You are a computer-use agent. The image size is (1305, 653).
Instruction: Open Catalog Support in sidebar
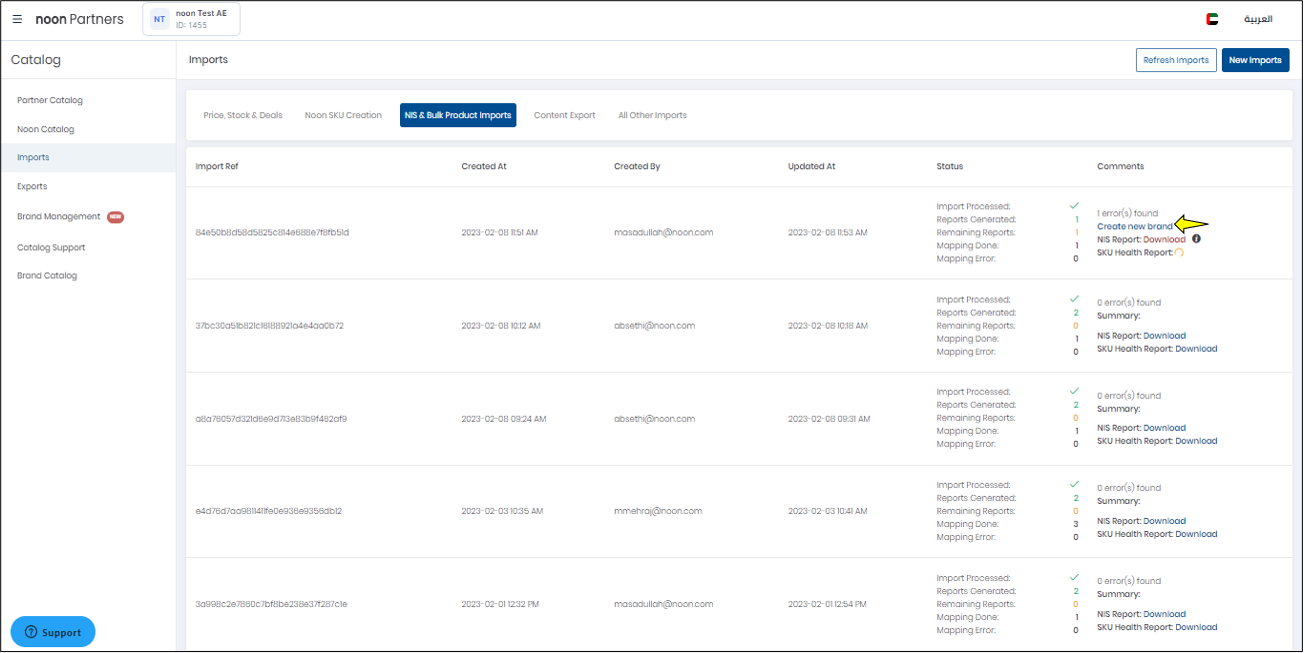[x=51, y=247]
